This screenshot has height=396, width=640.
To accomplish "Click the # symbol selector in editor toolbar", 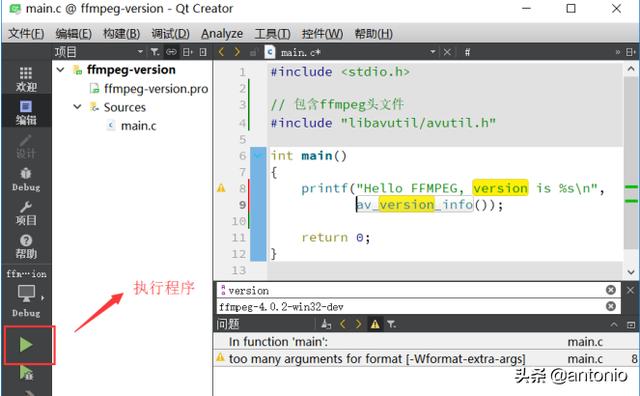I will tap(467, 52).
